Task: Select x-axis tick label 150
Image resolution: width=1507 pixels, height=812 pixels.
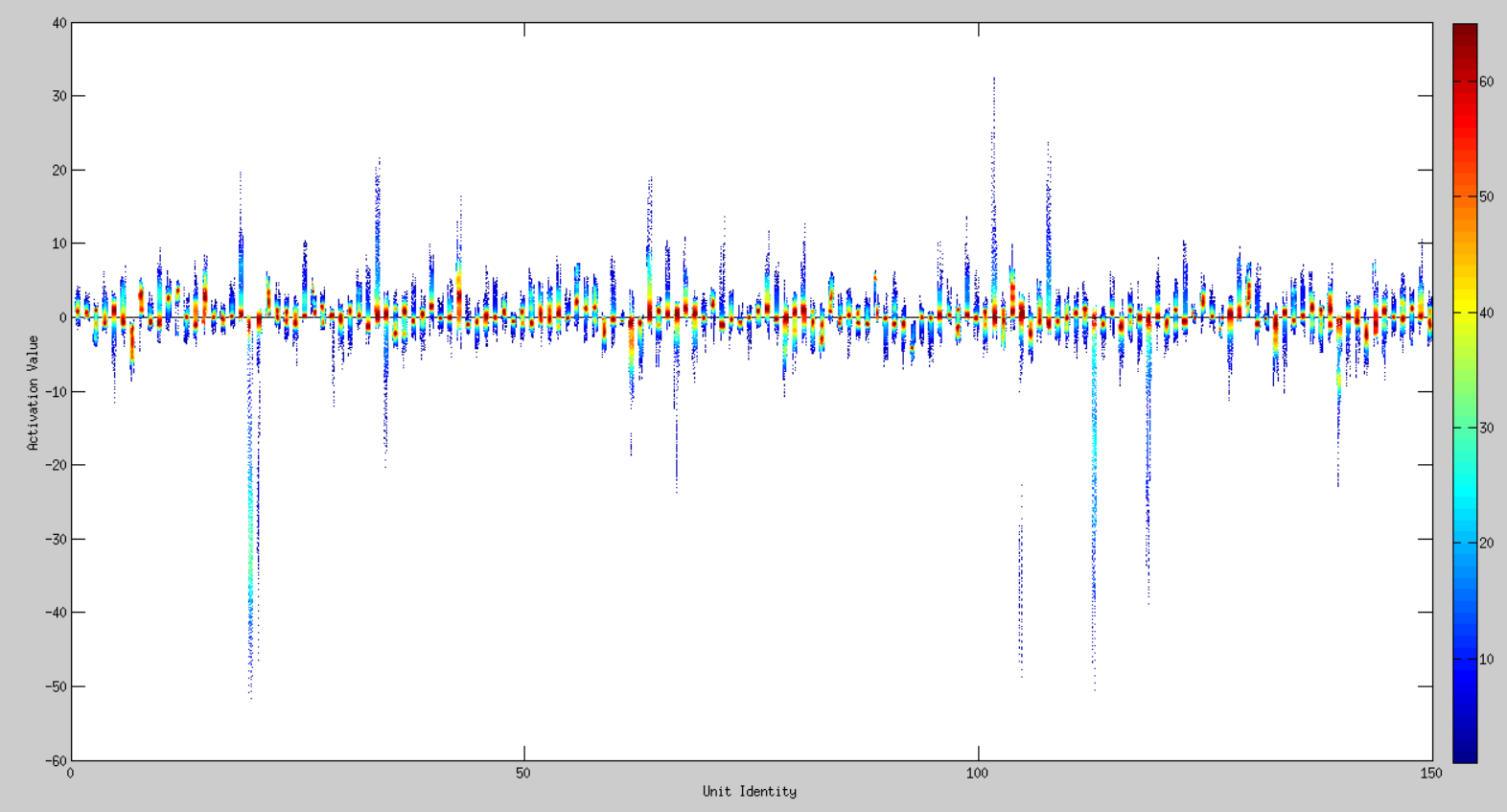Action: [x=1430, y=774]
